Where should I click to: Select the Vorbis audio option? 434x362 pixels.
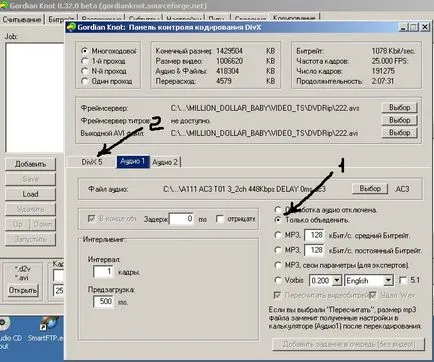coord(277,280)
